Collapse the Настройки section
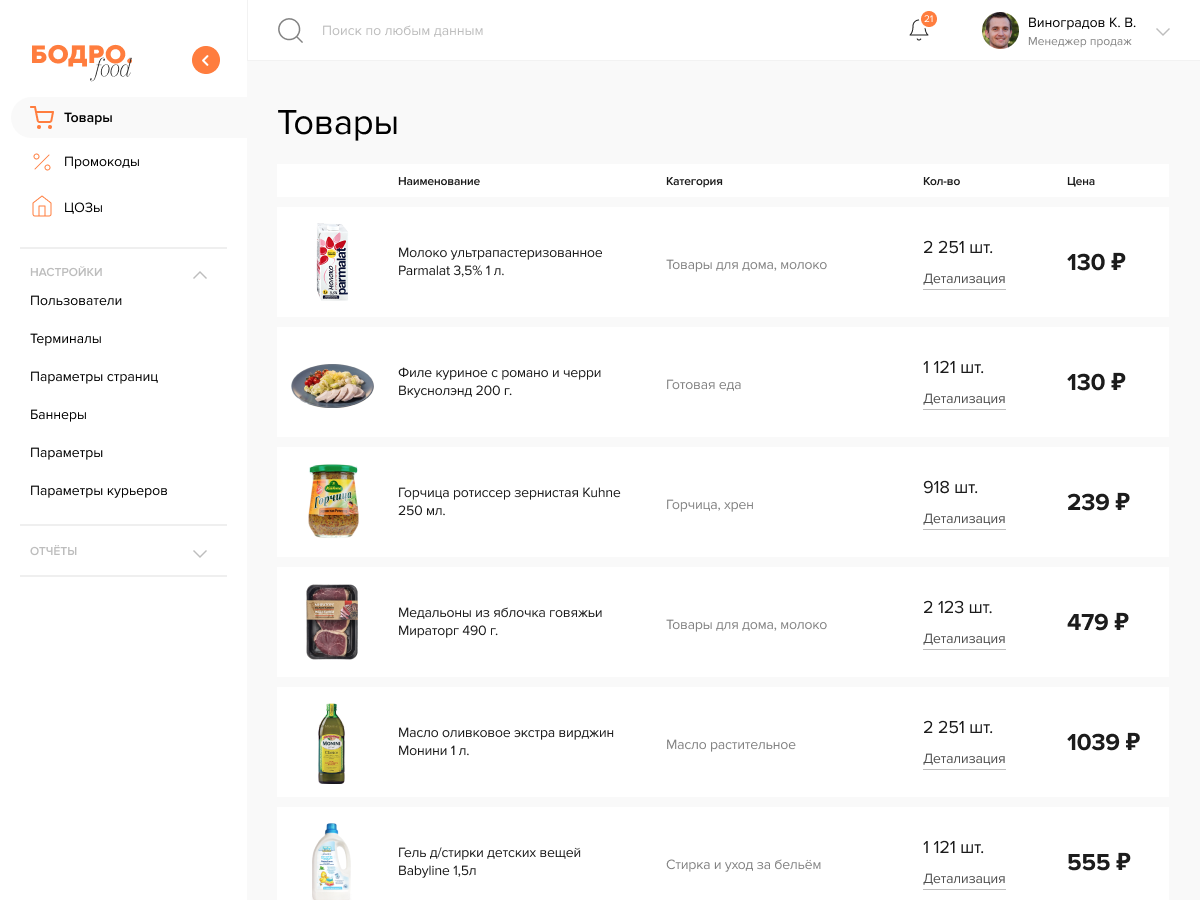1200x900 pixels. click(200, 274)
